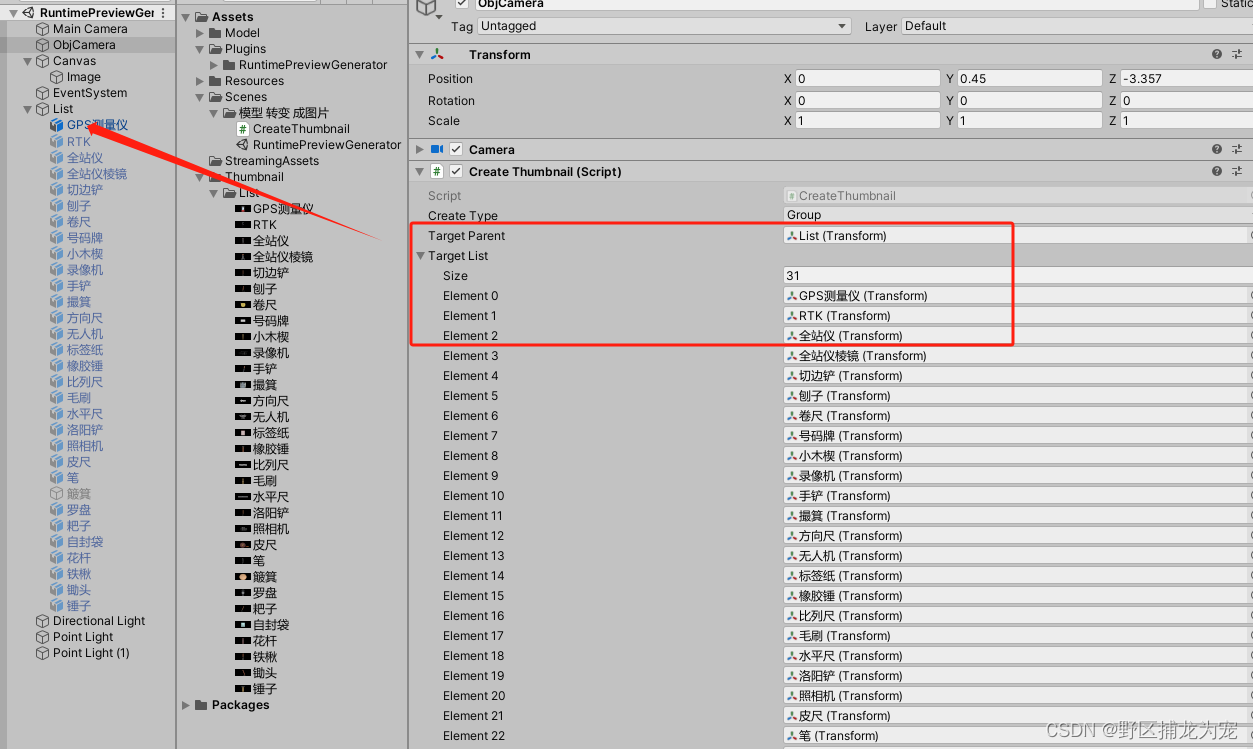Click the Canvas object cube icon
The height and width of the screenshot is (749, 1253).
click(x=43, y=61)
